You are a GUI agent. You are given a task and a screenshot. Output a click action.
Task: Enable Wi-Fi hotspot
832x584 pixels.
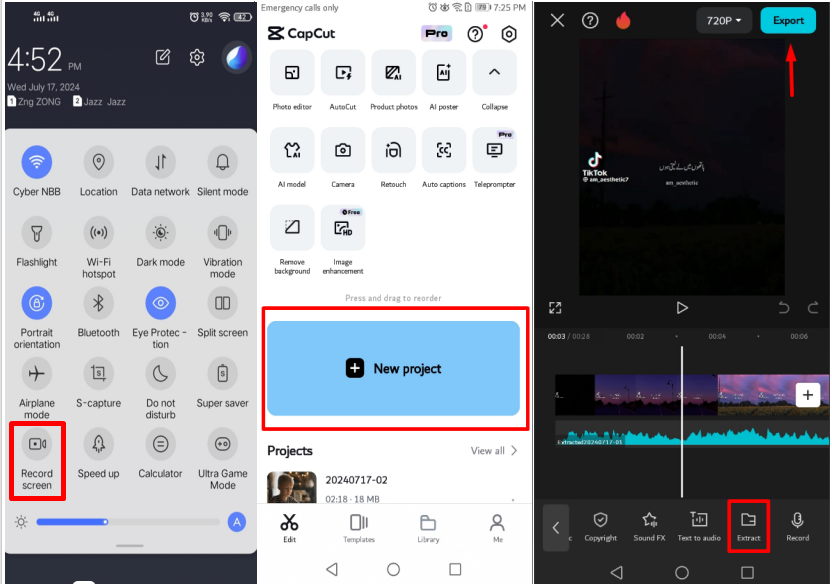[99, 232]
